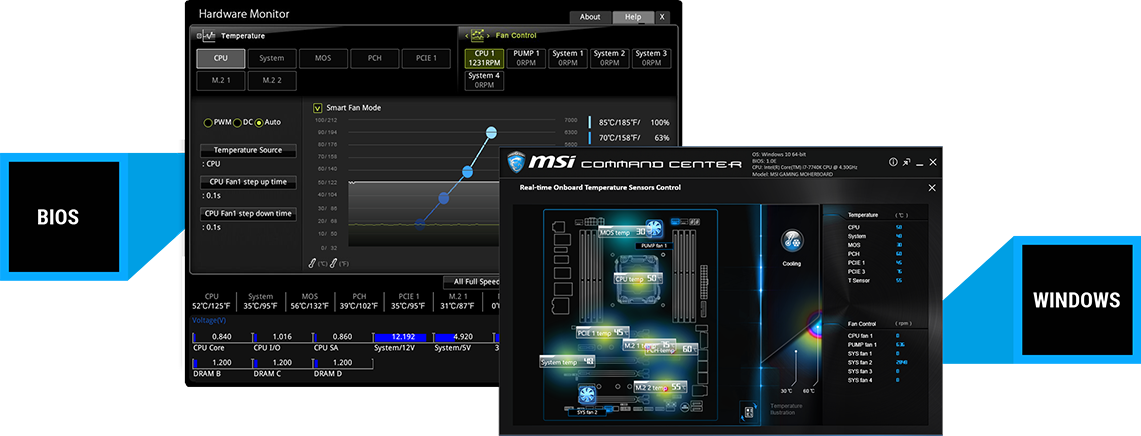Click the M.2 2 temp sensor label

pos(660,388)
